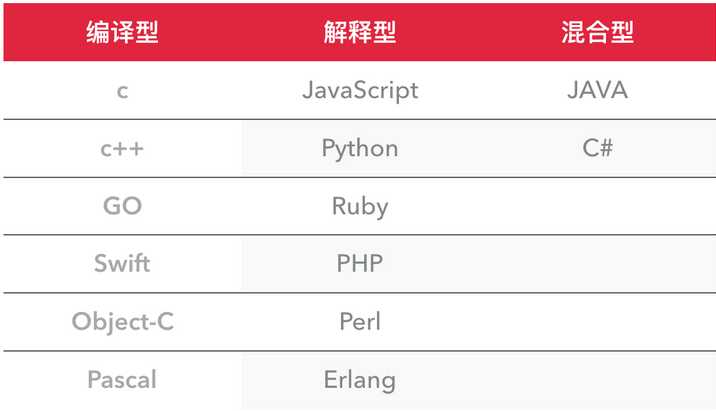Click the Ruby table cell
This screenshot has width=716, height=411.
click(x=359, y=206)
